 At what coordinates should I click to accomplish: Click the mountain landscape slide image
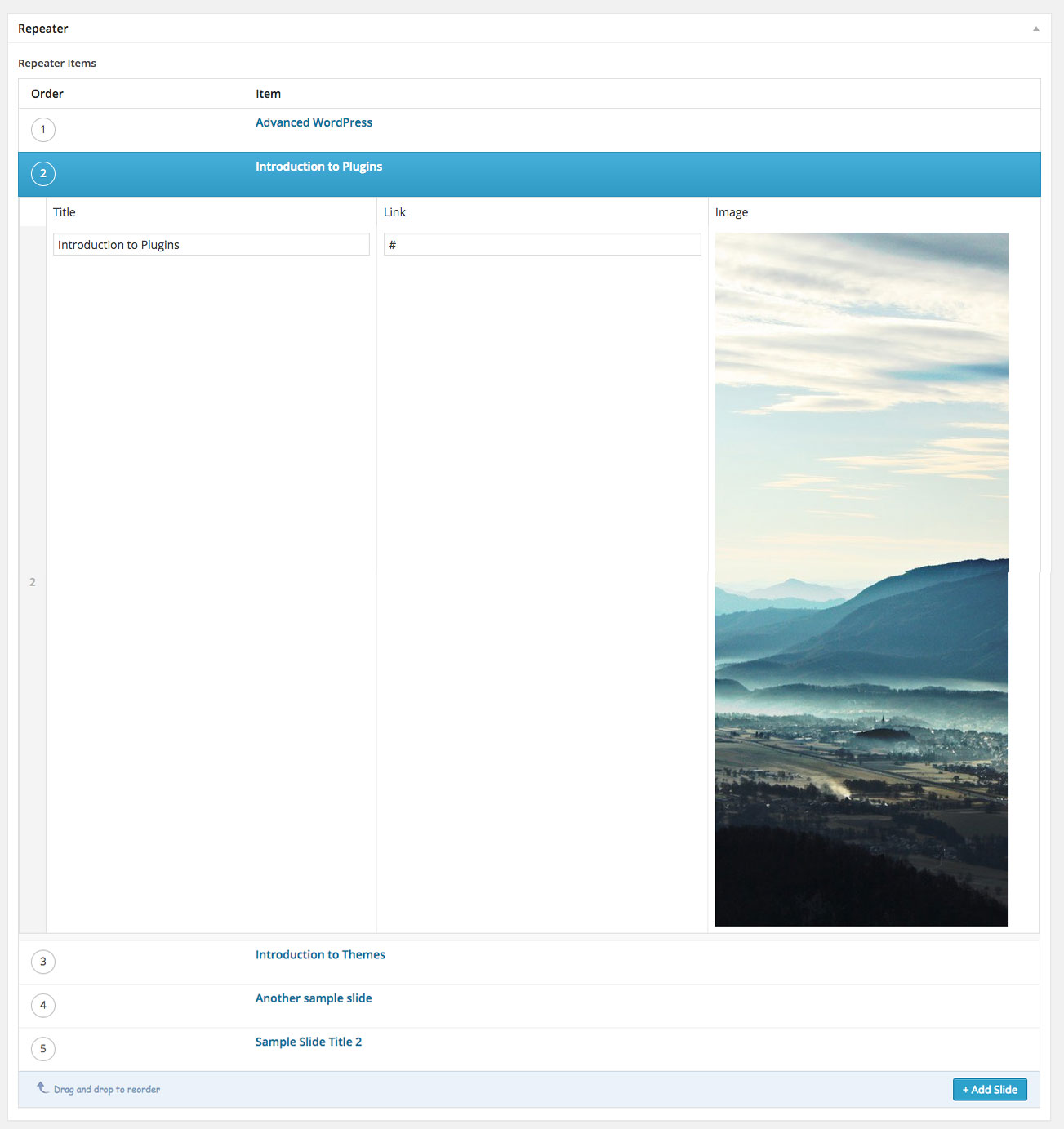point(861,580)
